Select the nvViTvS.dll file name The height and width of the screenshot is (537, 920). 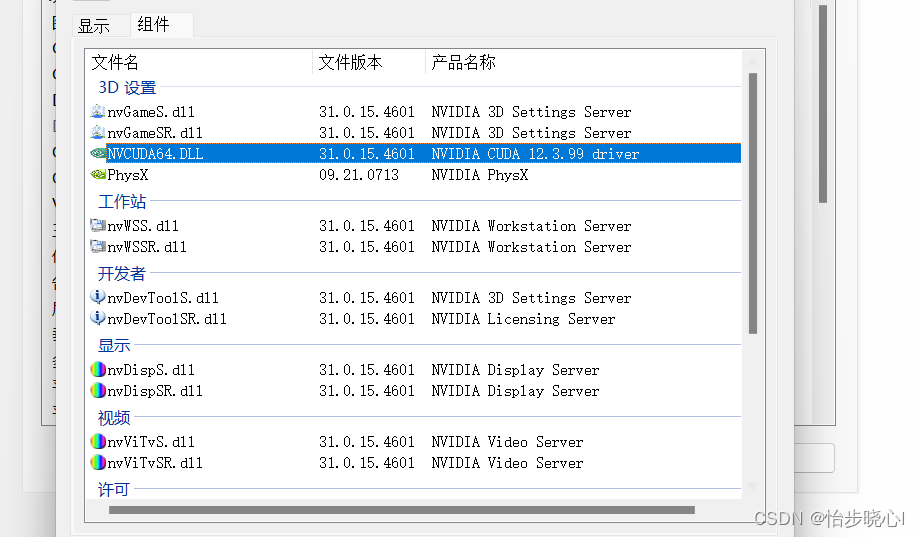pos(151,442)
